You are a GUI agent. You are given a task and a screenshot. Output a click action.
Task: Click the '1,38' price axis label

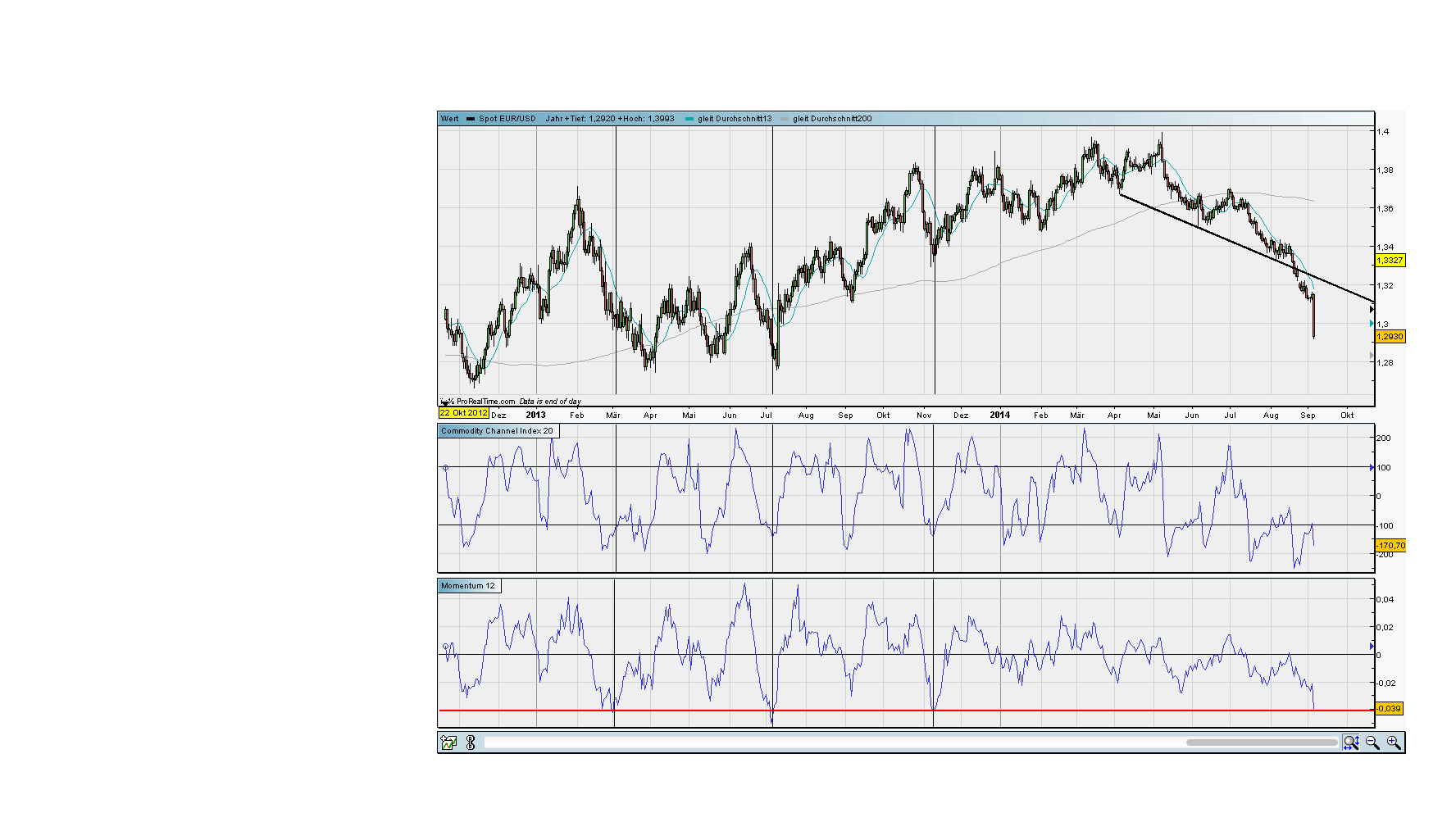pyautogui.click(x=1385, y=170)
